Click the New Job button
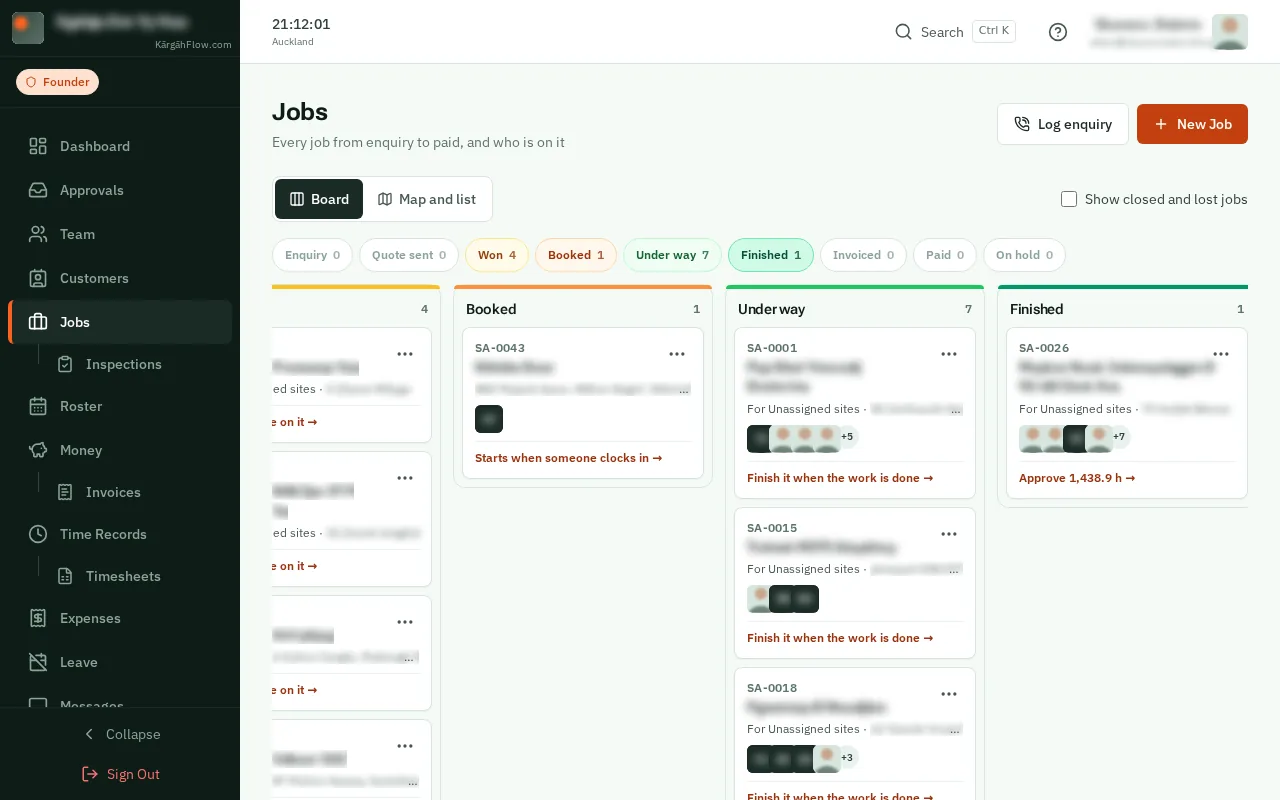 tap(1192, 124)
